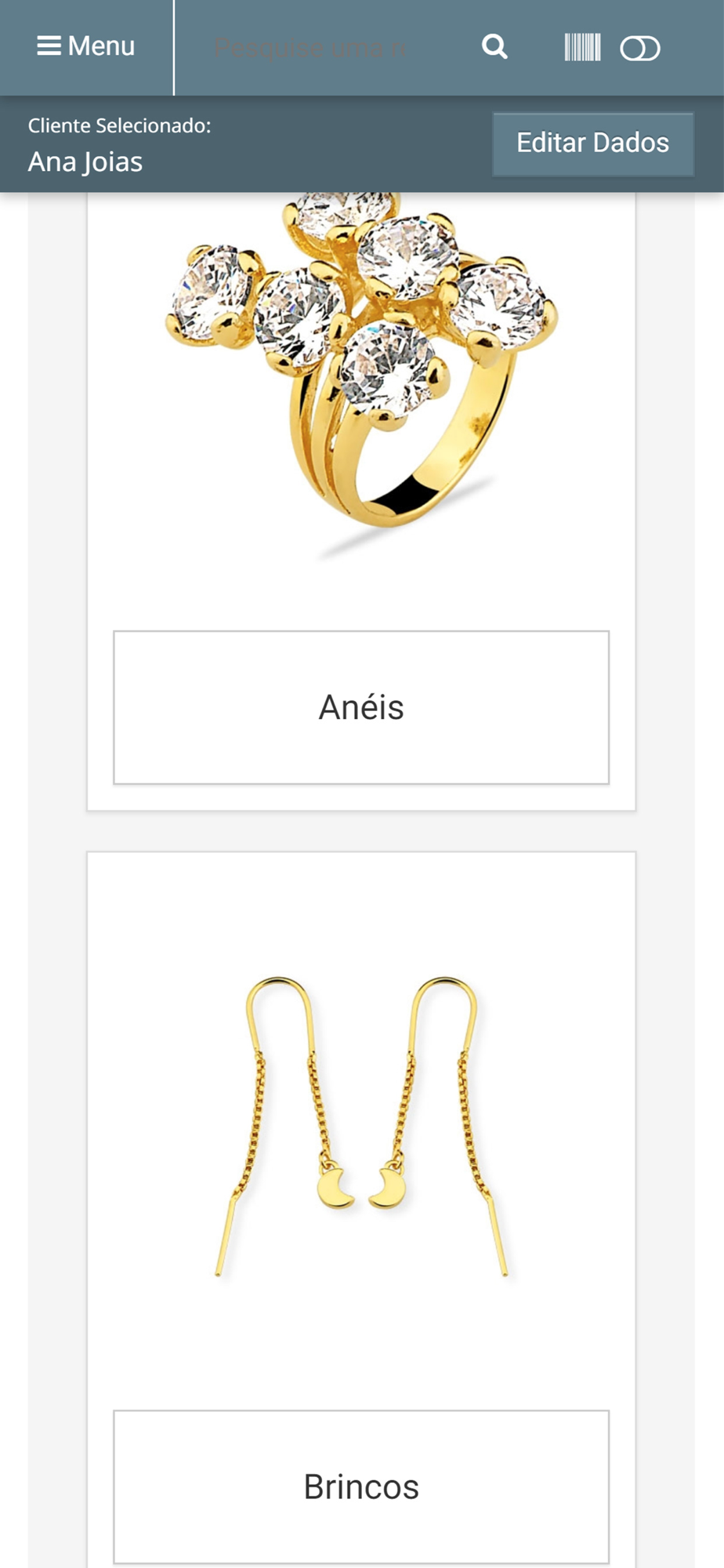Screen dimensions: 724x1568
Task: Click the Editar Dados button
Action: (592, 143)
